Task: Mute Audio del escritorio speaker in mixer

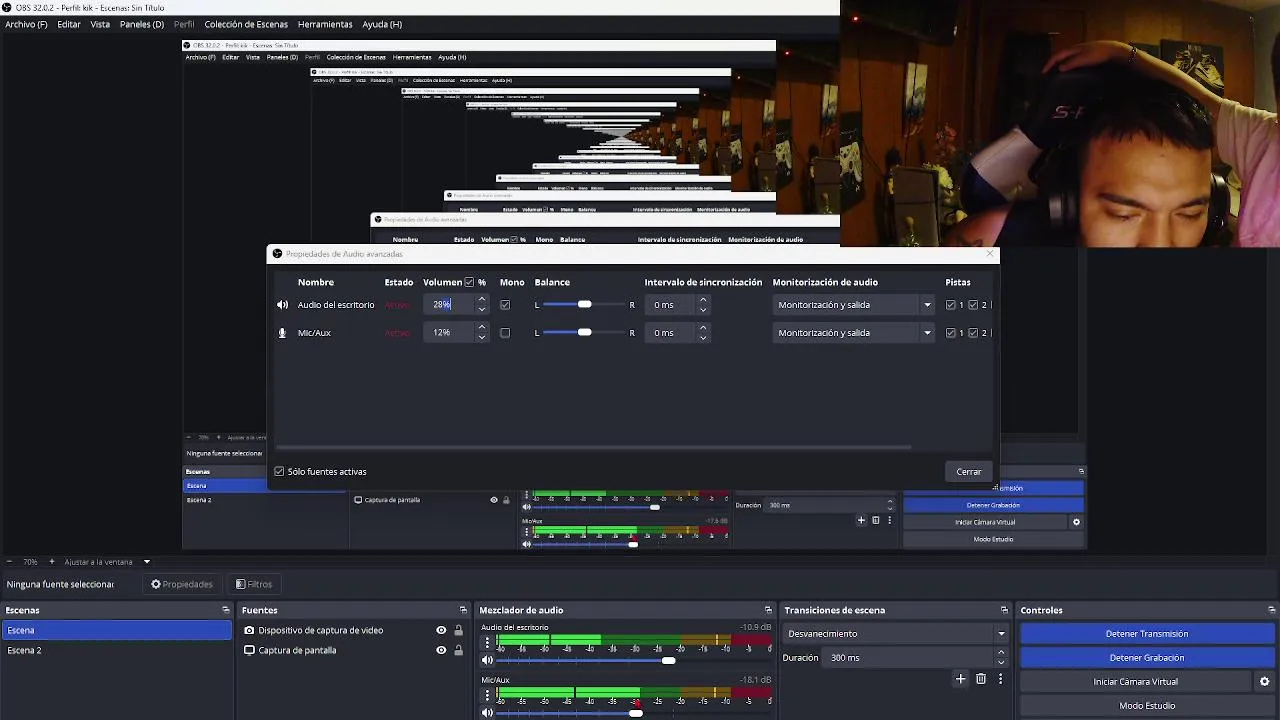Action: [487, 660]
